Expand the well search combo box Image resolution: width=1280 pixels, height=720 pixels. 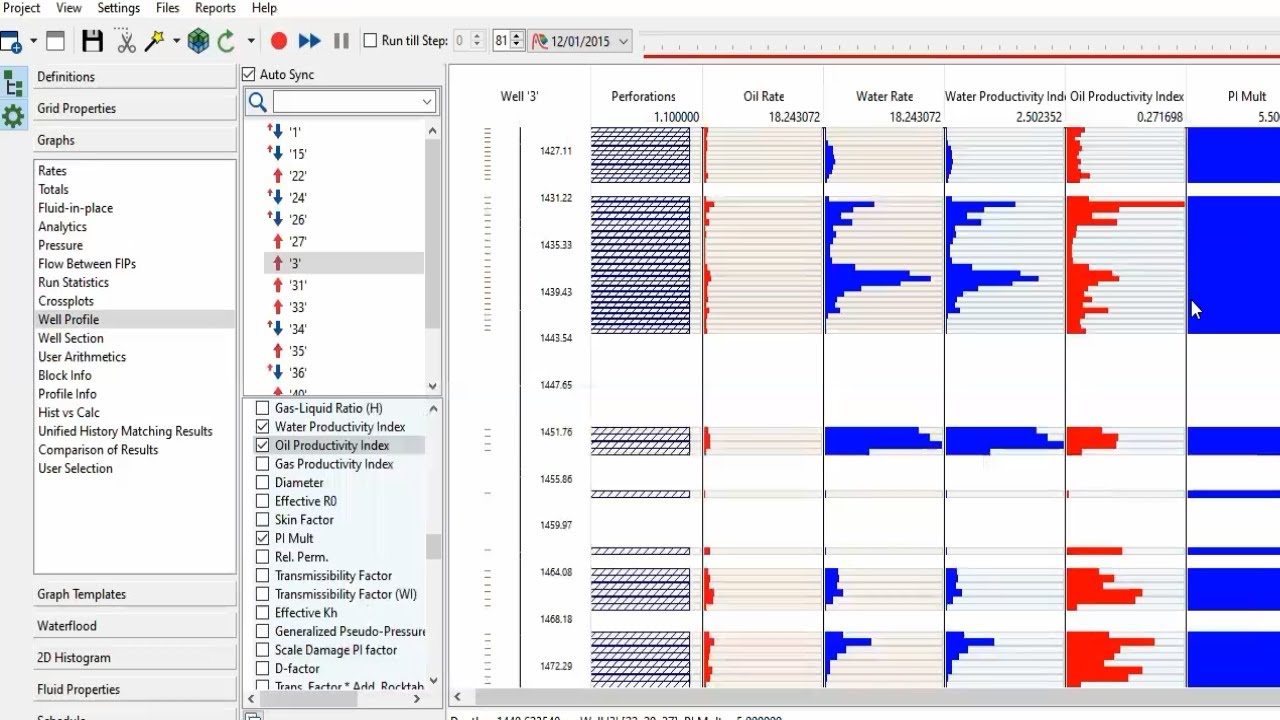click(427, 101)
